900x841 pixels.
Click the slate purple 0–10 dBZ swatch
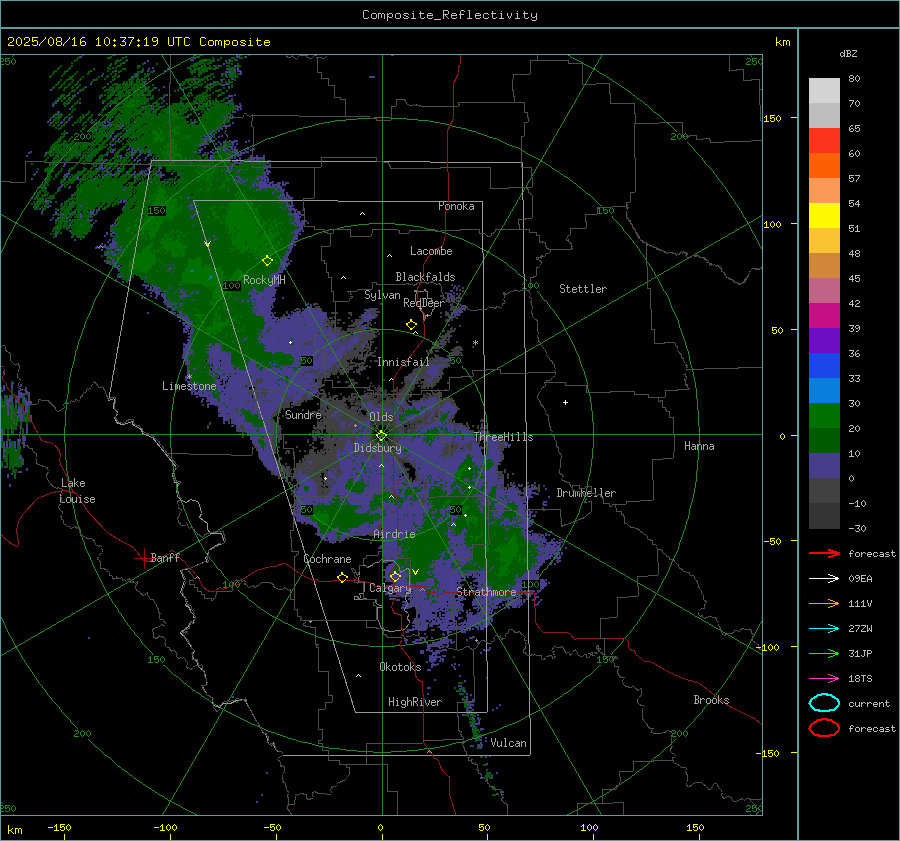click(824, 466)
